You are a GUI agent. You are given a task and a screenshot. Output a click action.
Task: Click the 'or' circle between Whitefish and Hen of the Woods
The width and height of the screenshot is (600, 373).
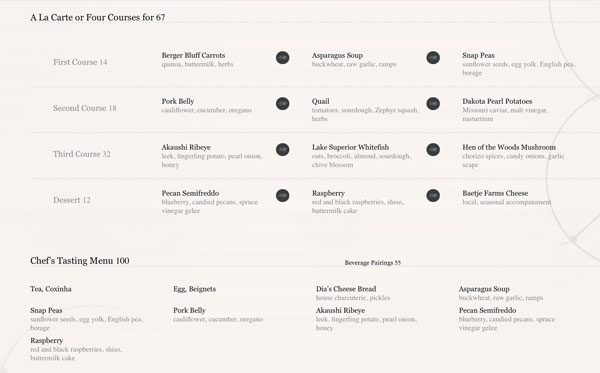point(433,149)
